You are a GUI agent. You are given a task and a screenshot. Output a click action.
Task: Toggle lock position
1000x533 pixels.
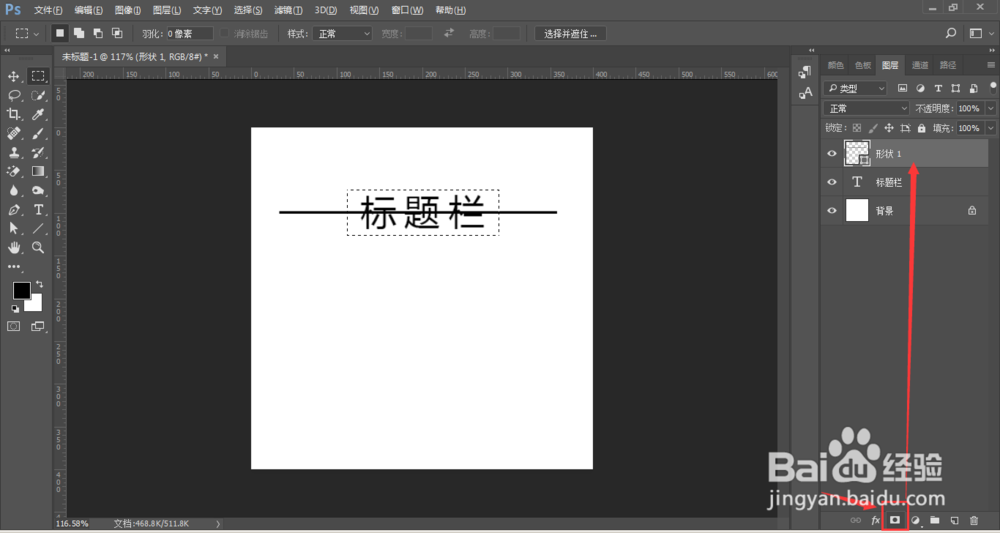[890, 128]
